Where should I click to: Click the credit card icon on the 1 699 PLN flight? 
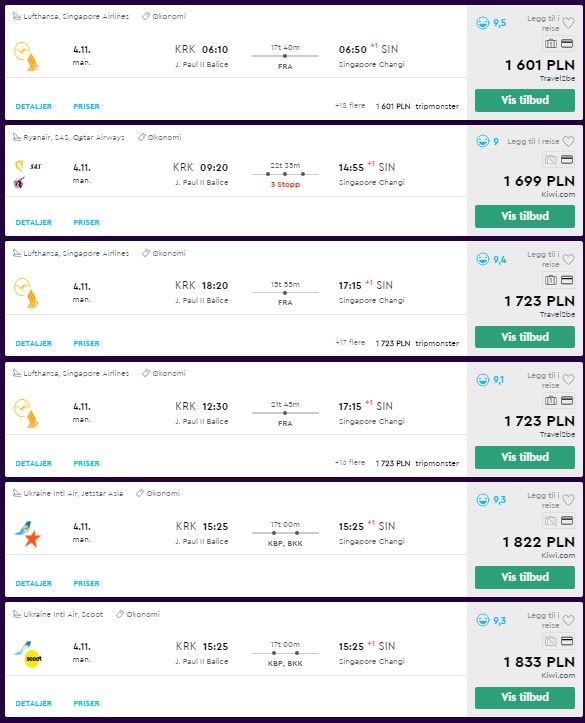[567, 160]
